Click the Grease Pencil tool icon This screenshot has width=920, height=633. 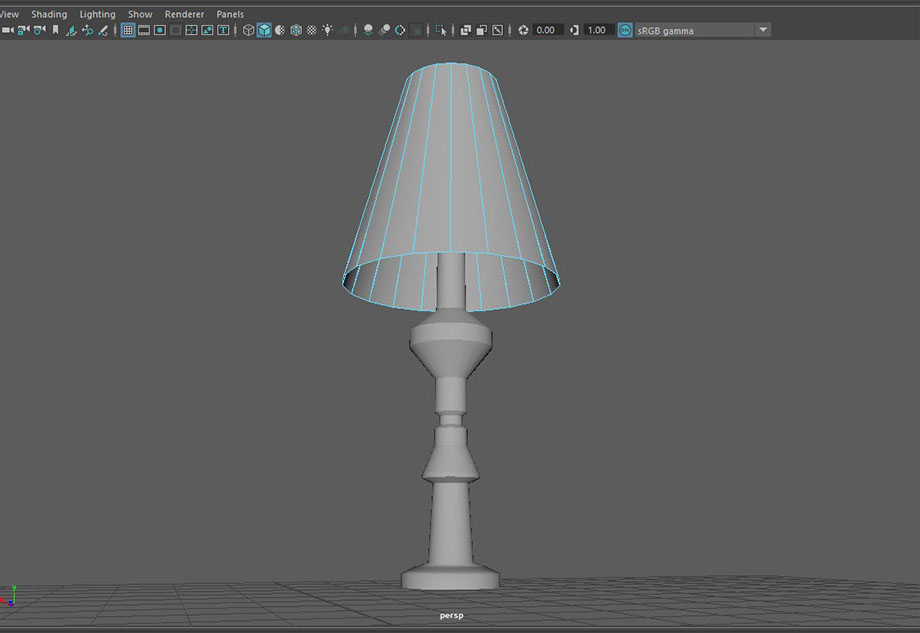pyautogui.click(x=103, y=30)
